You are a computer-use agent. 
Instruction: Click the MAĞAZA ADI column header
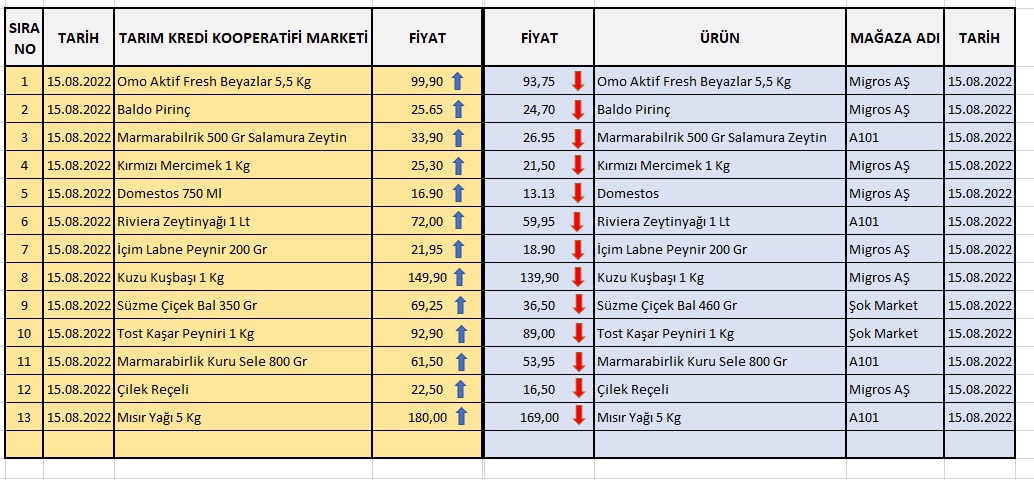click(x=894, y=37)
